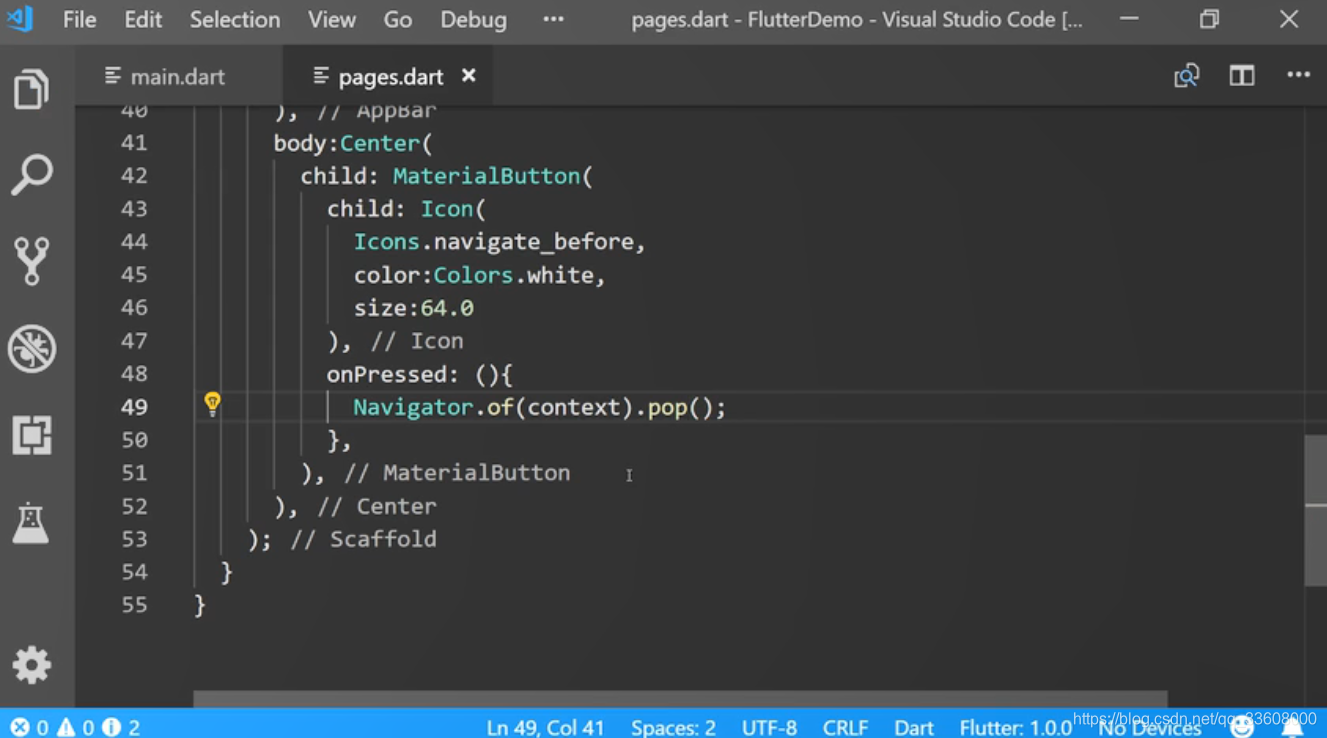
Task: Click line number 55 in the gutter
Action: coord(134,605)
